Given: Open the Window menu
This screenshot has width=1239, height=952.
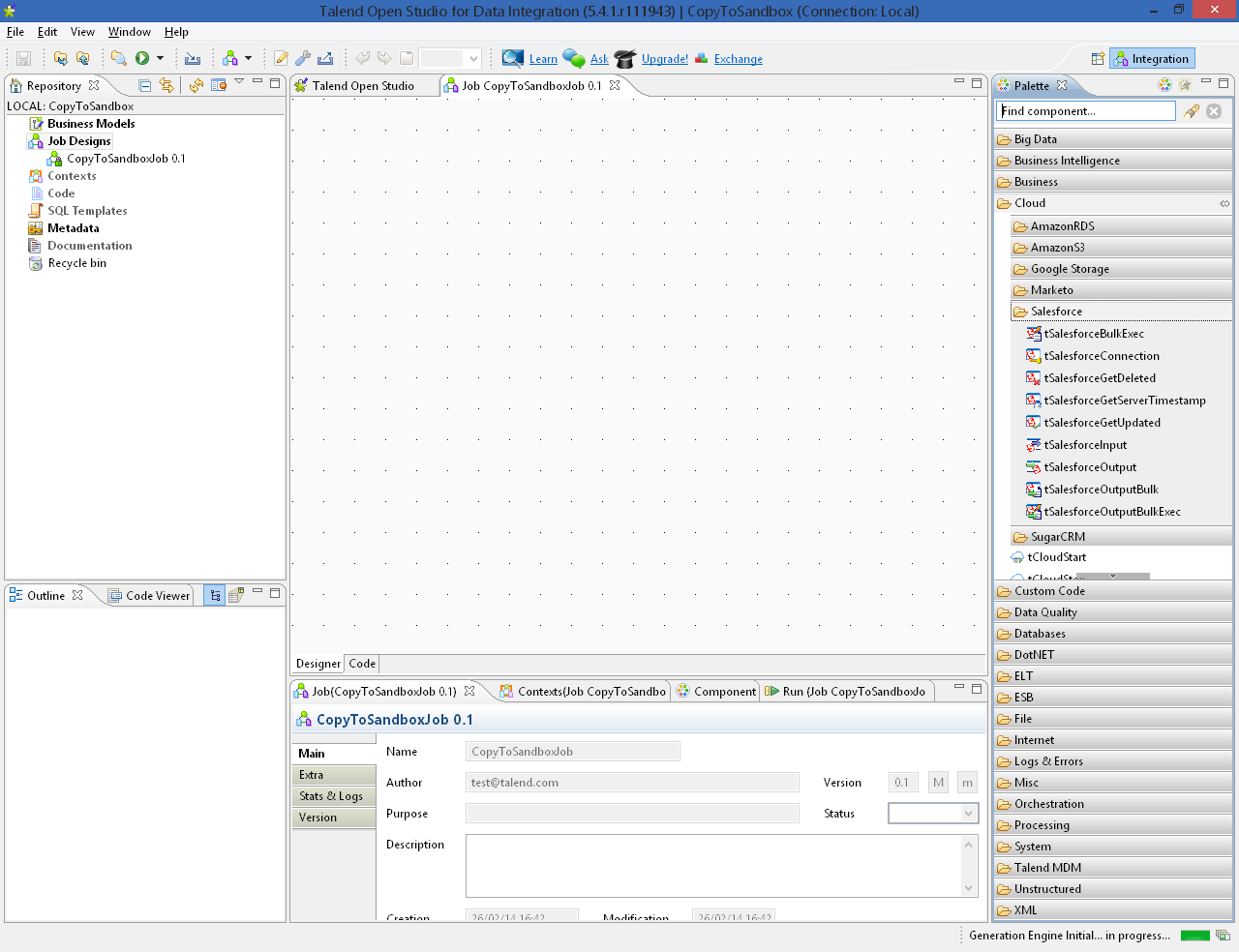Looking at the screenshot, I should pyautogui.click(x=129, y=32).
